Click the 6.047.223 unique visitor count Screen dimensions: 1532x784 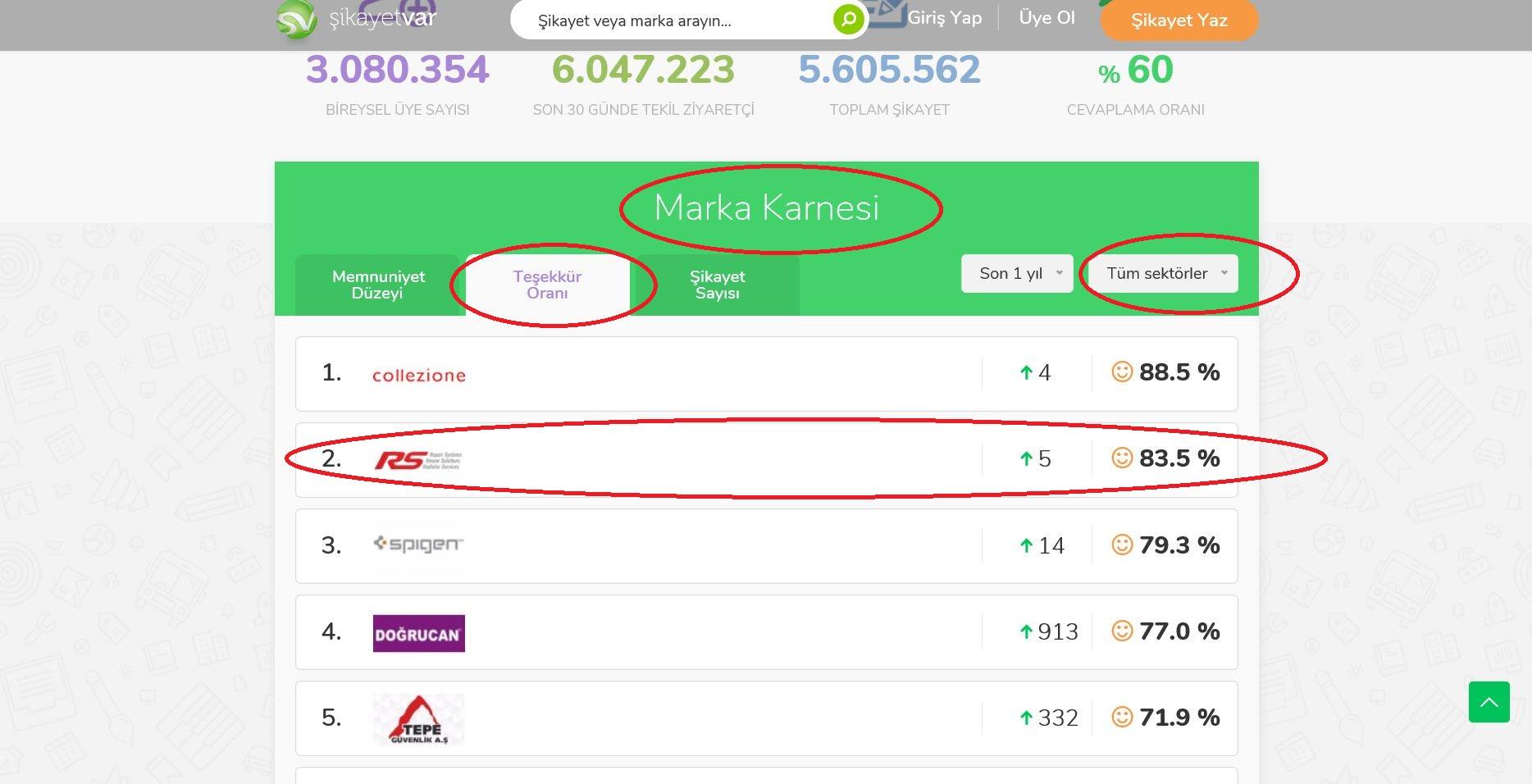tap(643, 70)
